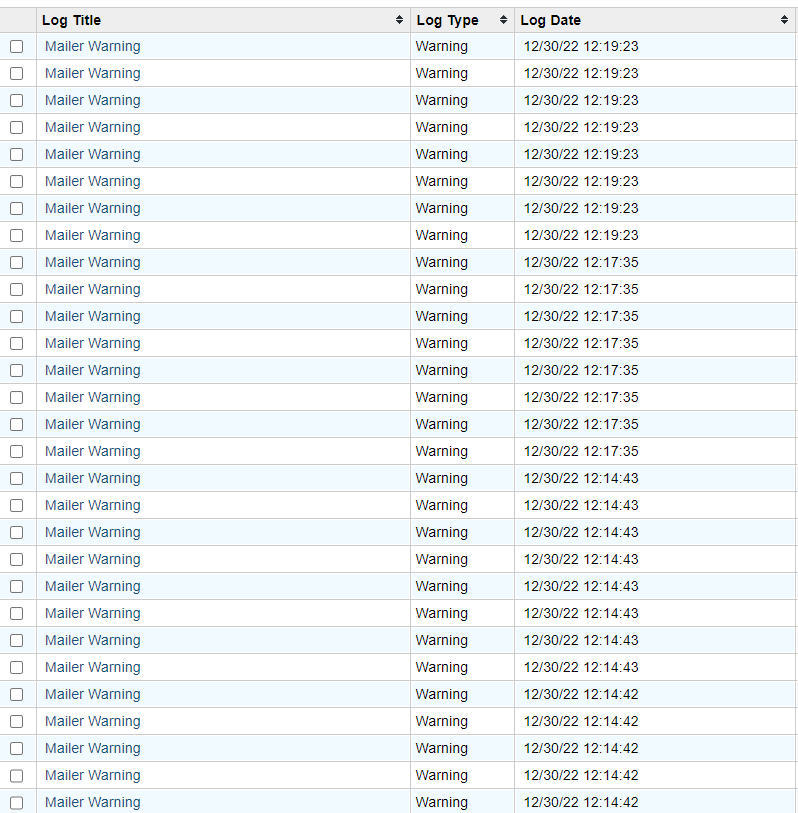The image size is (798, 813).
Task: Select checkbox of first 12:14:42 log entry
Action: (x=16, y=695)
